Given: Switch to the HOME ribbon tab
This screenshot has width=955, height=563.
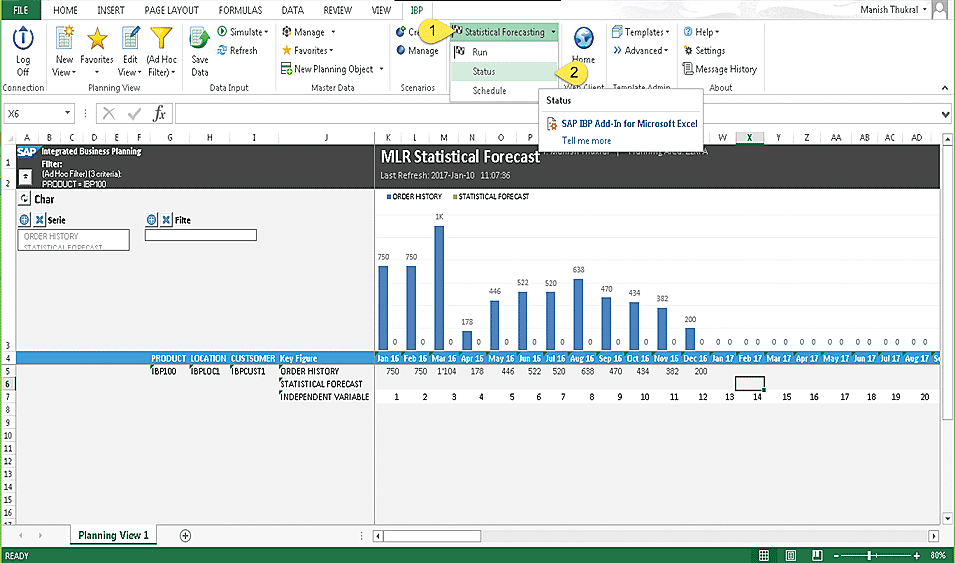Looking at the screenshot, I should click(x=65, y=10).
